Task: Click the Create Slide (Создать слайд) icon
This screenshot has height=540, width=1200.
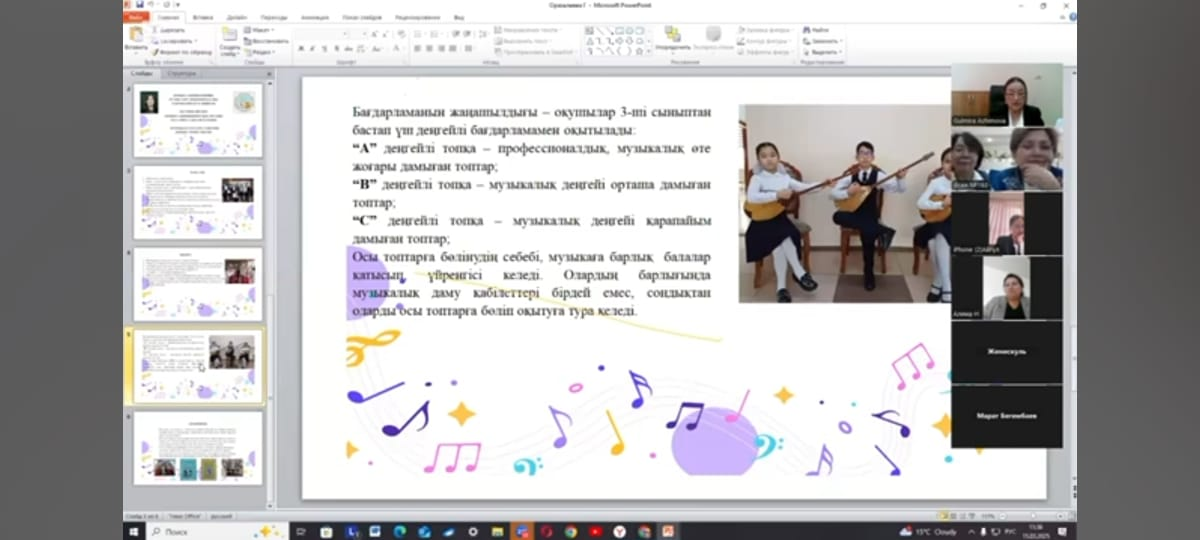Action: tap(229, 37)
